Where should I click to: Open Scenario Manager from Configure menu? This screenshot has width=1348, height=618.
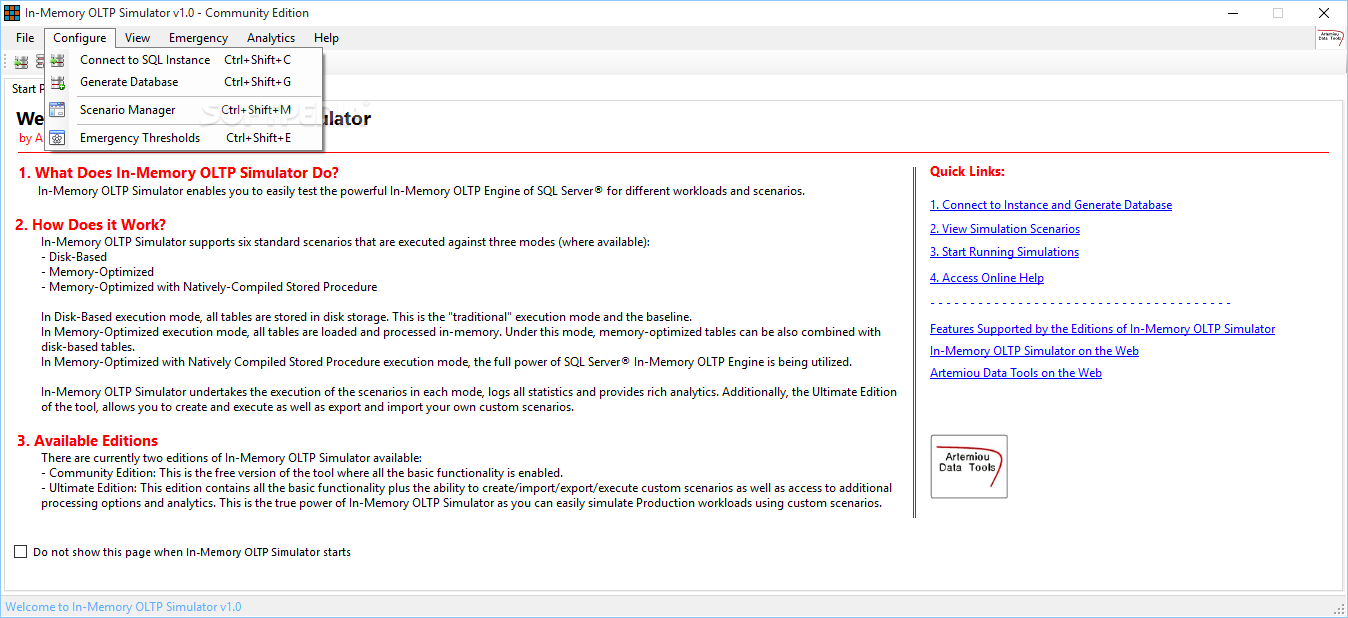[x=185, y=110]
